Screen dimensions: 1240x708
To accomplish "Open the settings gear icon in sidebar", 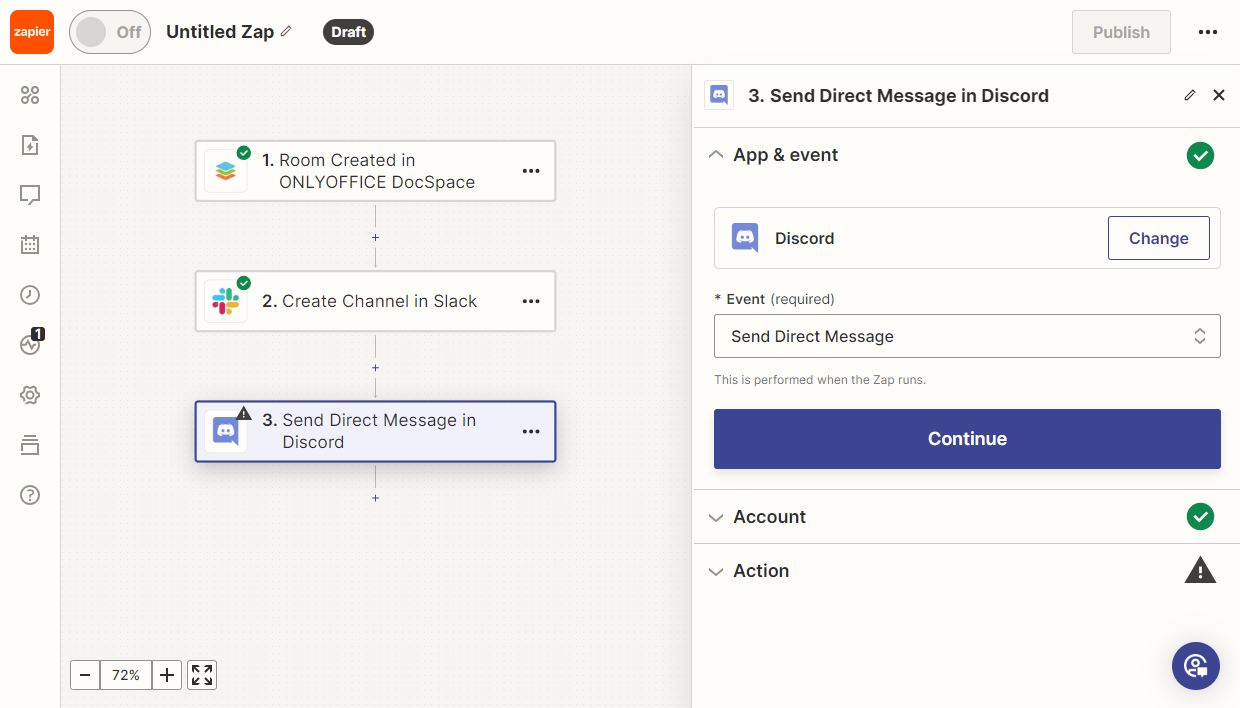I will pos(30,395).
